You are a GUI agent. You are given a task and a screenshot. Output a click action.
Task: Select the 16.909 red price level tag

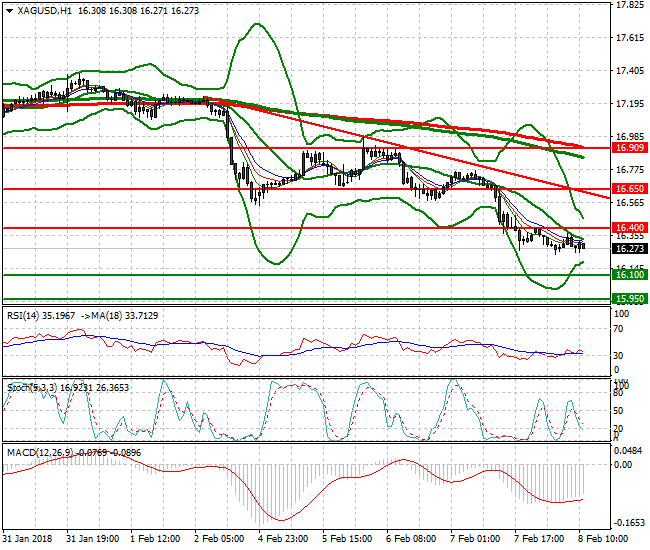click(628, 147)
